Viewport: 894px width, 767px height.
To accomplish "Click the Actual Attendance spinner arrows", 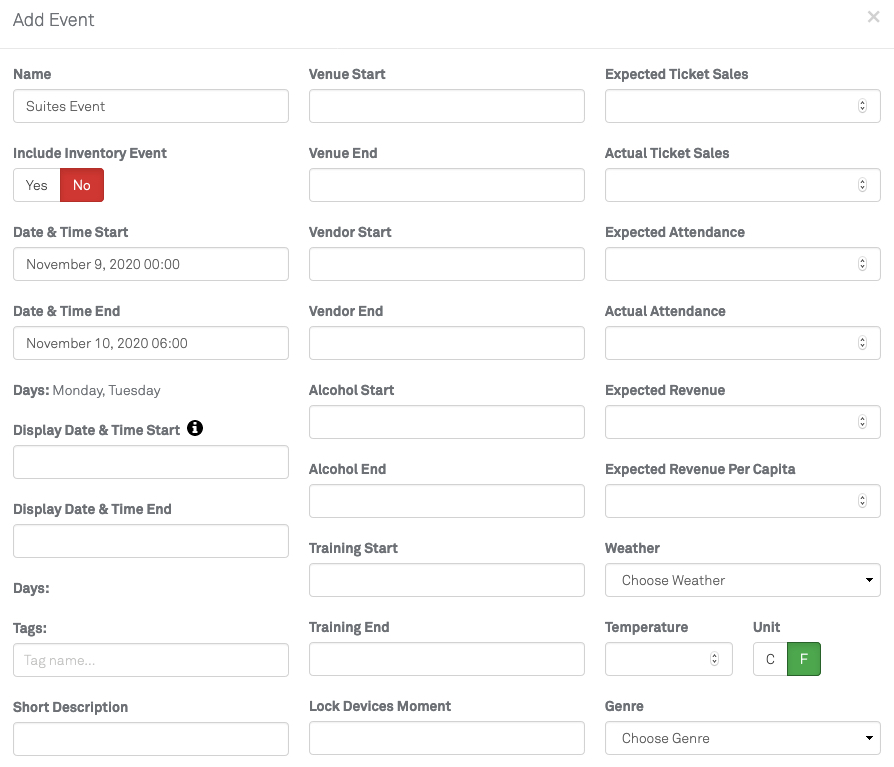I will click(862, 343).
